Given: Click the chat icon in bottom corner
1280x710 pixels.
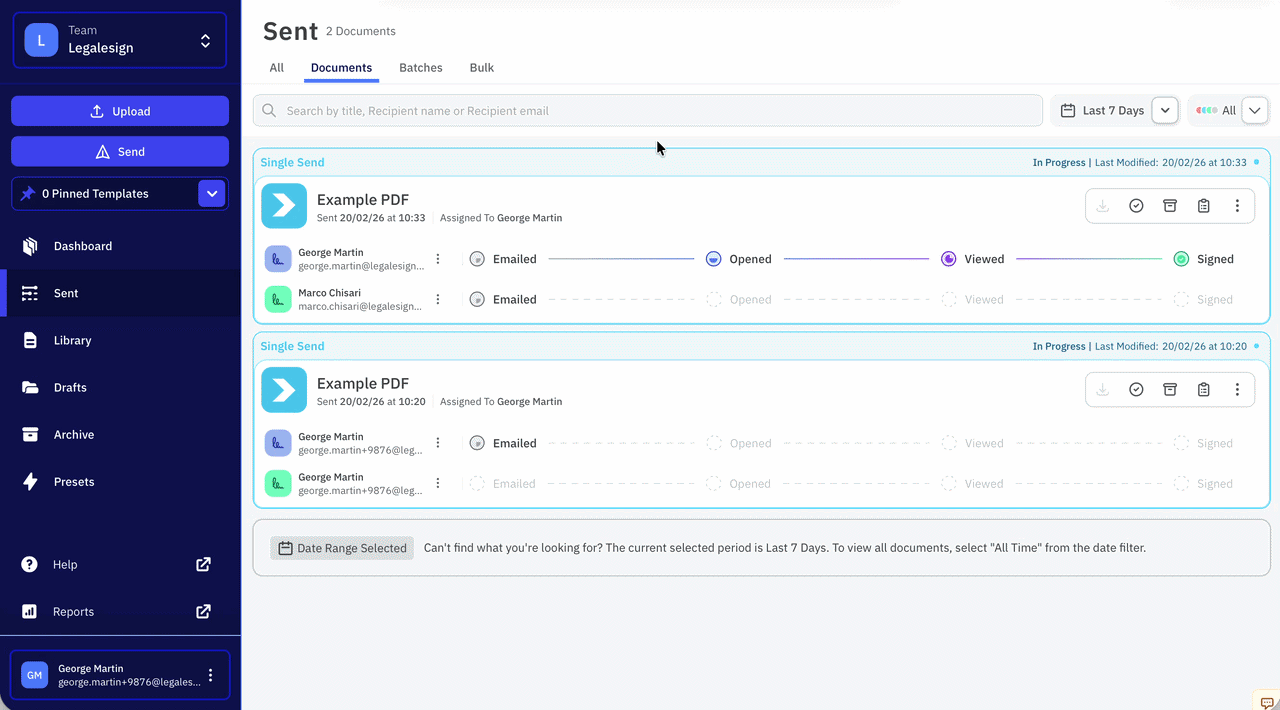Looking at the screenshot, I should tap(1266, 702).
